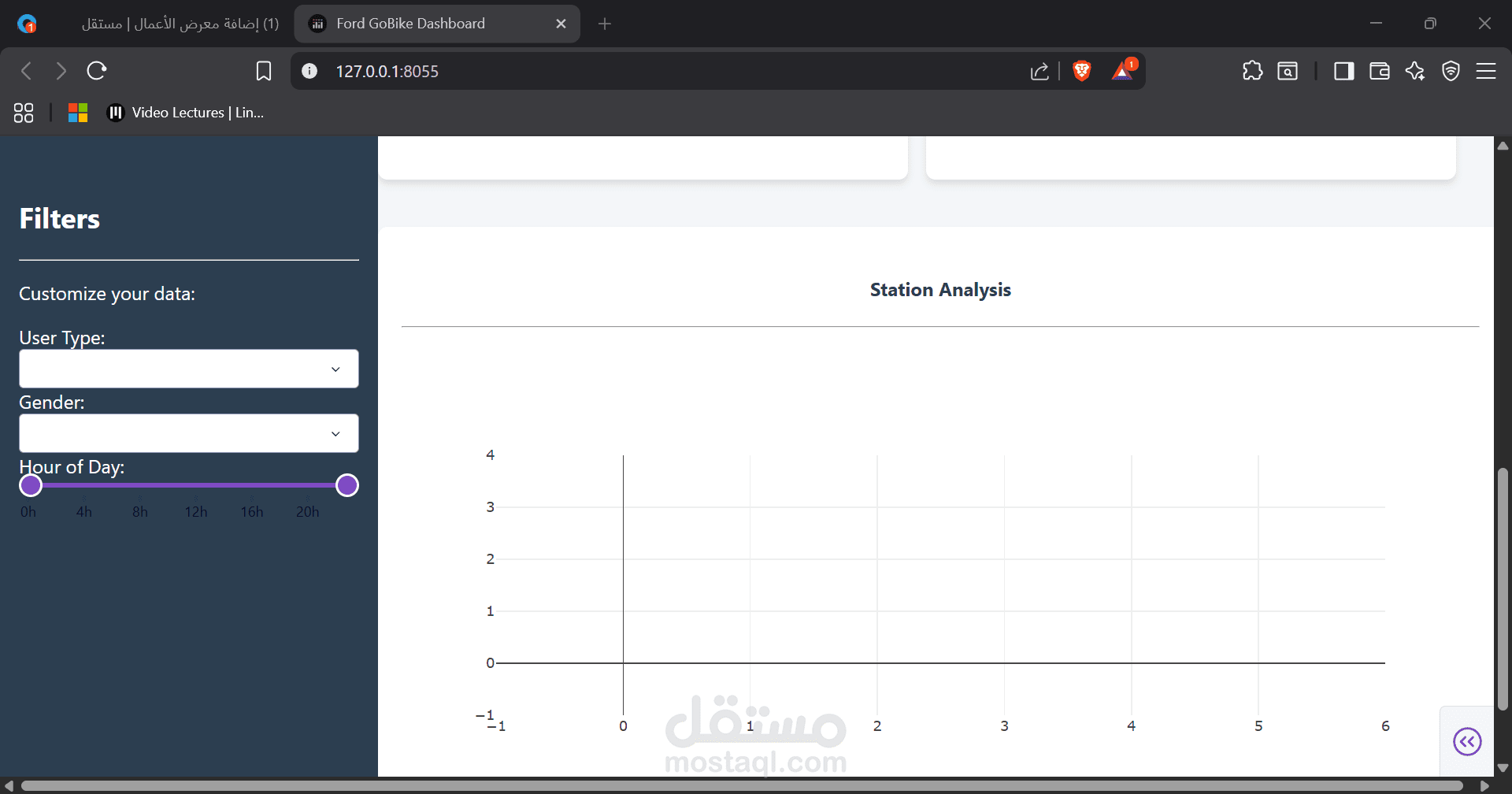Click the vertical page scrollbar thumb

point(1503,589)
